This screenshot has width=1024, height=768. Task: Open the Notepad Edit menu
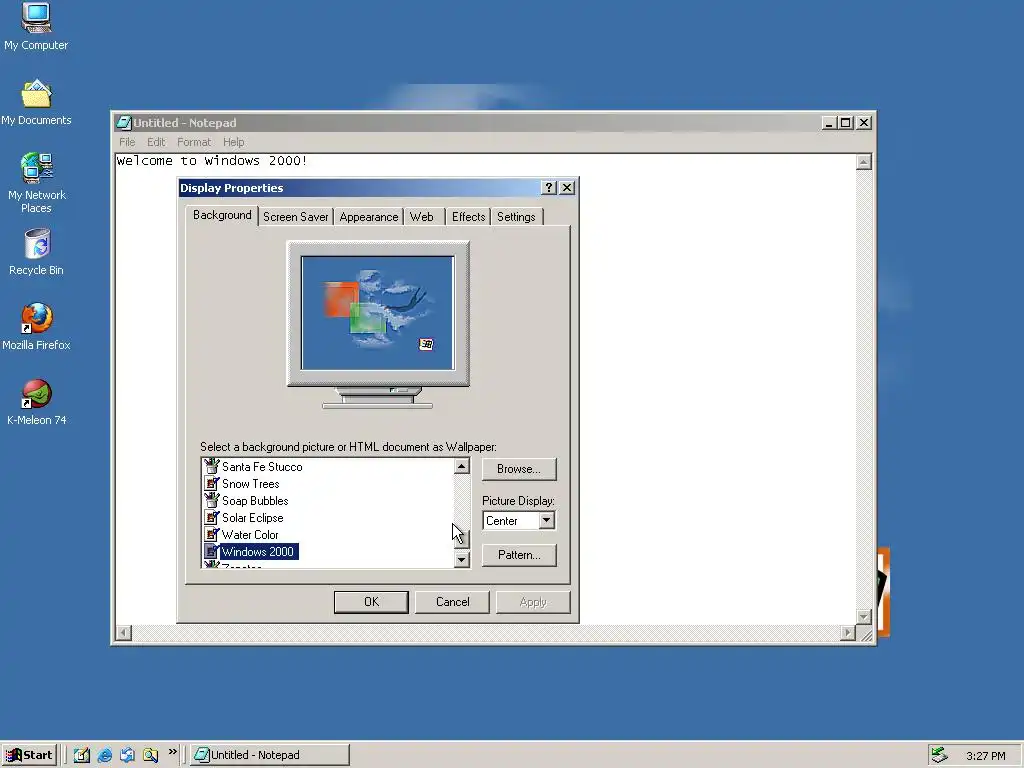pyautogui.click(x=156, y=142)
